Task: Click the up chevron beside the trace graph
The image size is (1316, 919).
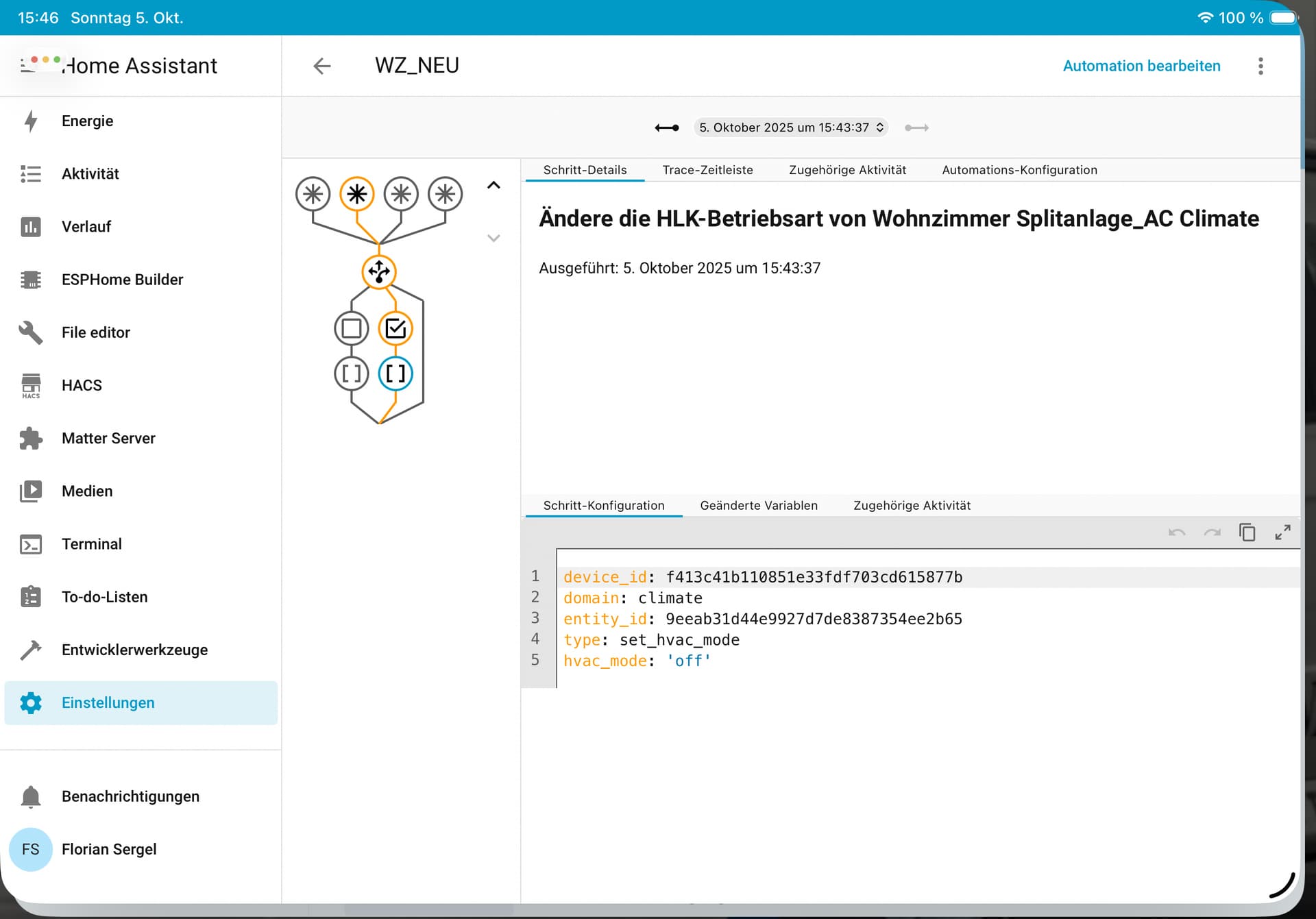Action: pos(493,185)
